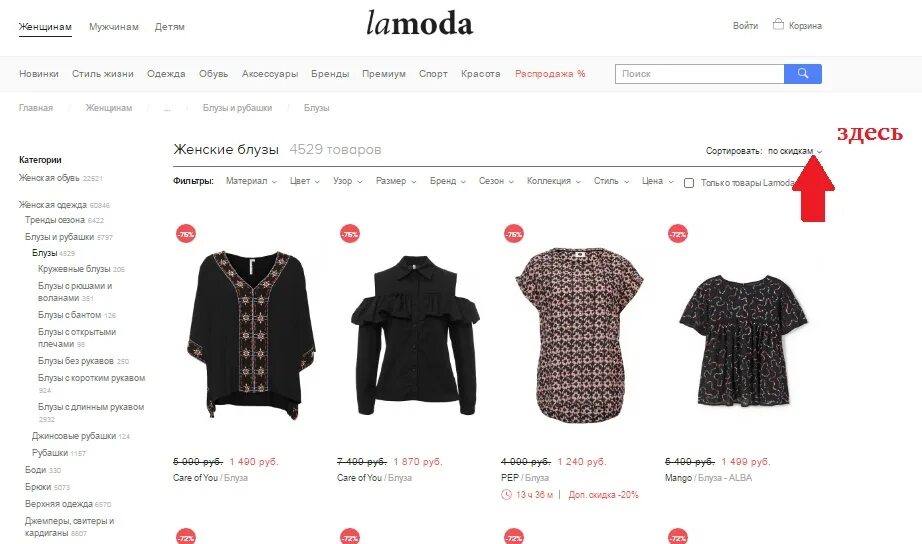Switch to the Мужчинам tab
This screenshot has height=544, width=922.
point(113,26)
